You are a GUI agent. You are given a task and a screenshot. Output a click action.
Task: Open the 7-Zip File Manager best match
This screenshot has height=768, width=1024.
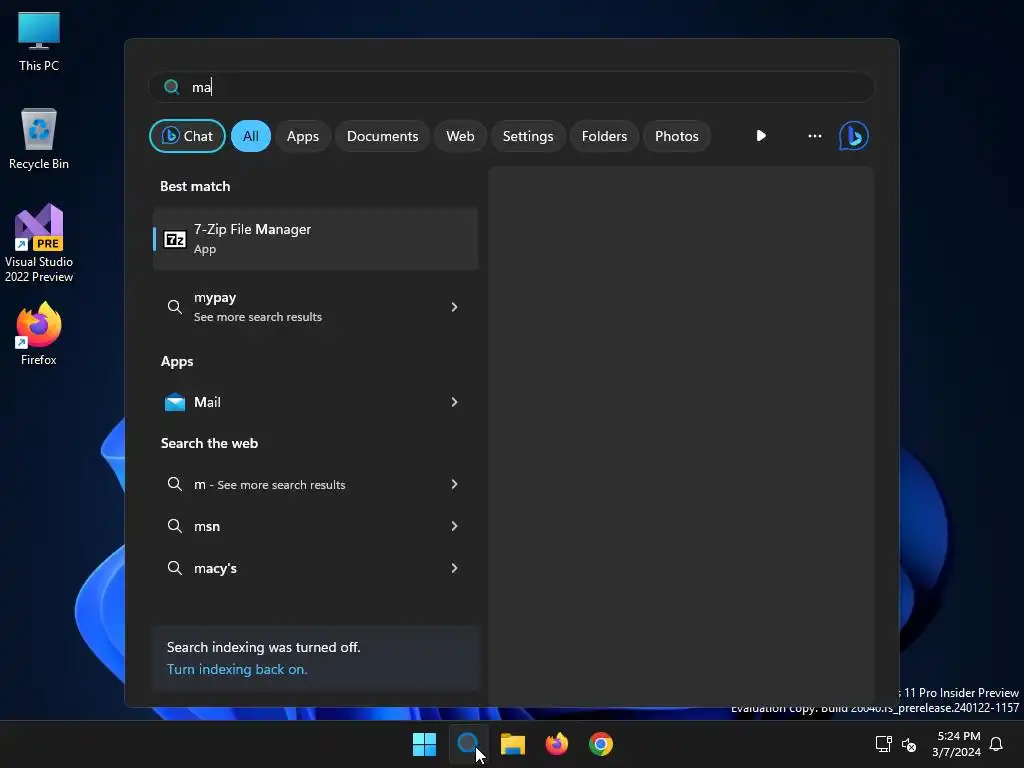[x=315, y=239]
